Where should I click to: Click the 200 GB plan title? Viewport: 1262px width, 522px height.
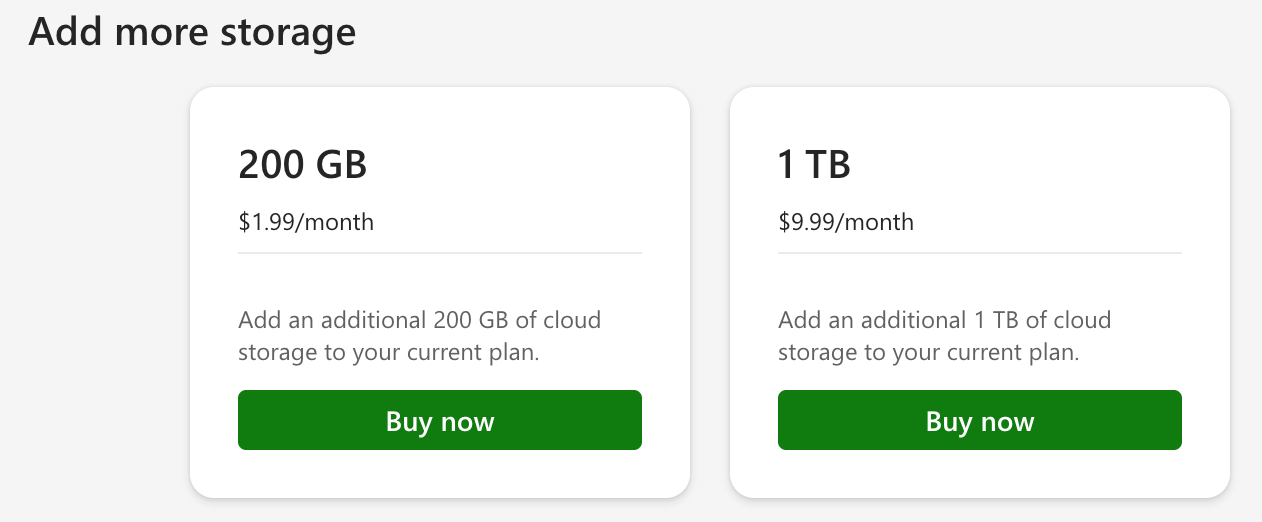click(303, 164)
